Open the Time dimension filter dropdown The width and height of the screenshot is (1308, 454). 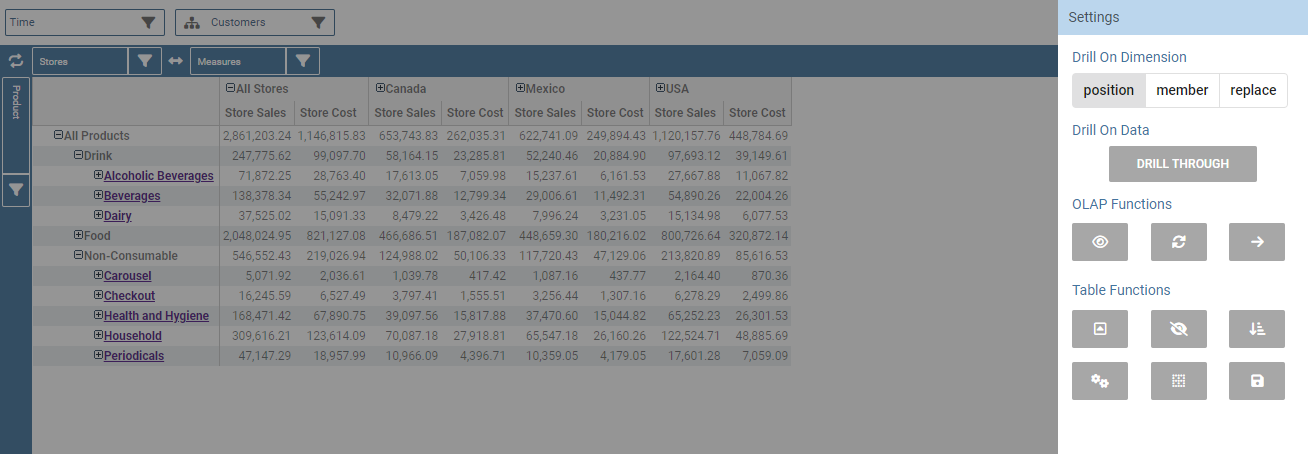point(148,22)
